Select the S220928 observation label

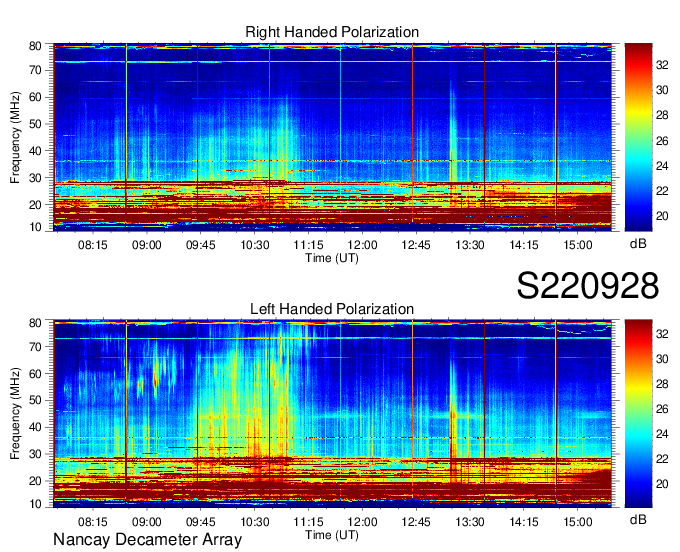[588, 285]
